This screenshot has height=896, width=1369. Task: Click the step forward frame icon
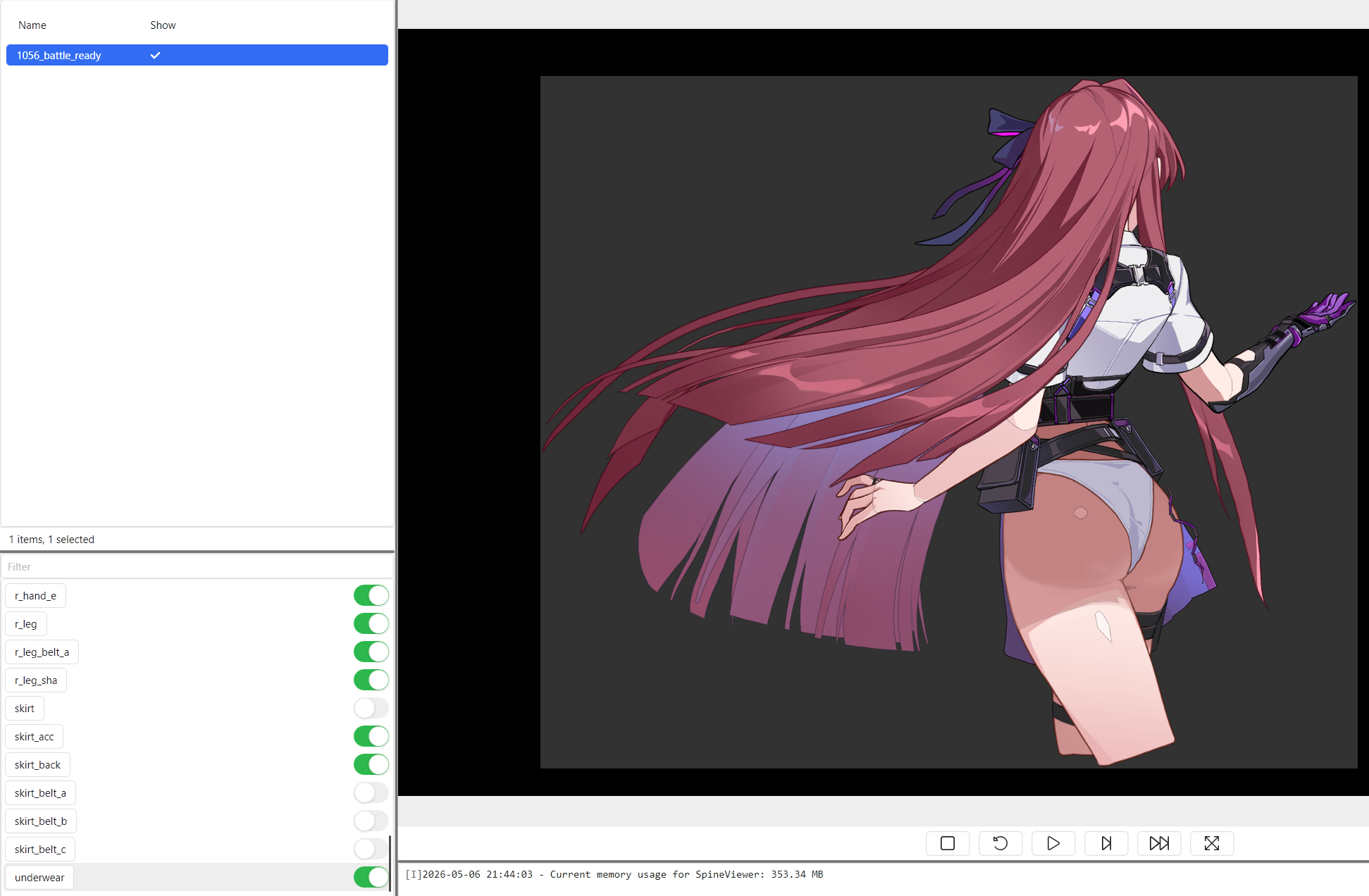(1106, 843)
